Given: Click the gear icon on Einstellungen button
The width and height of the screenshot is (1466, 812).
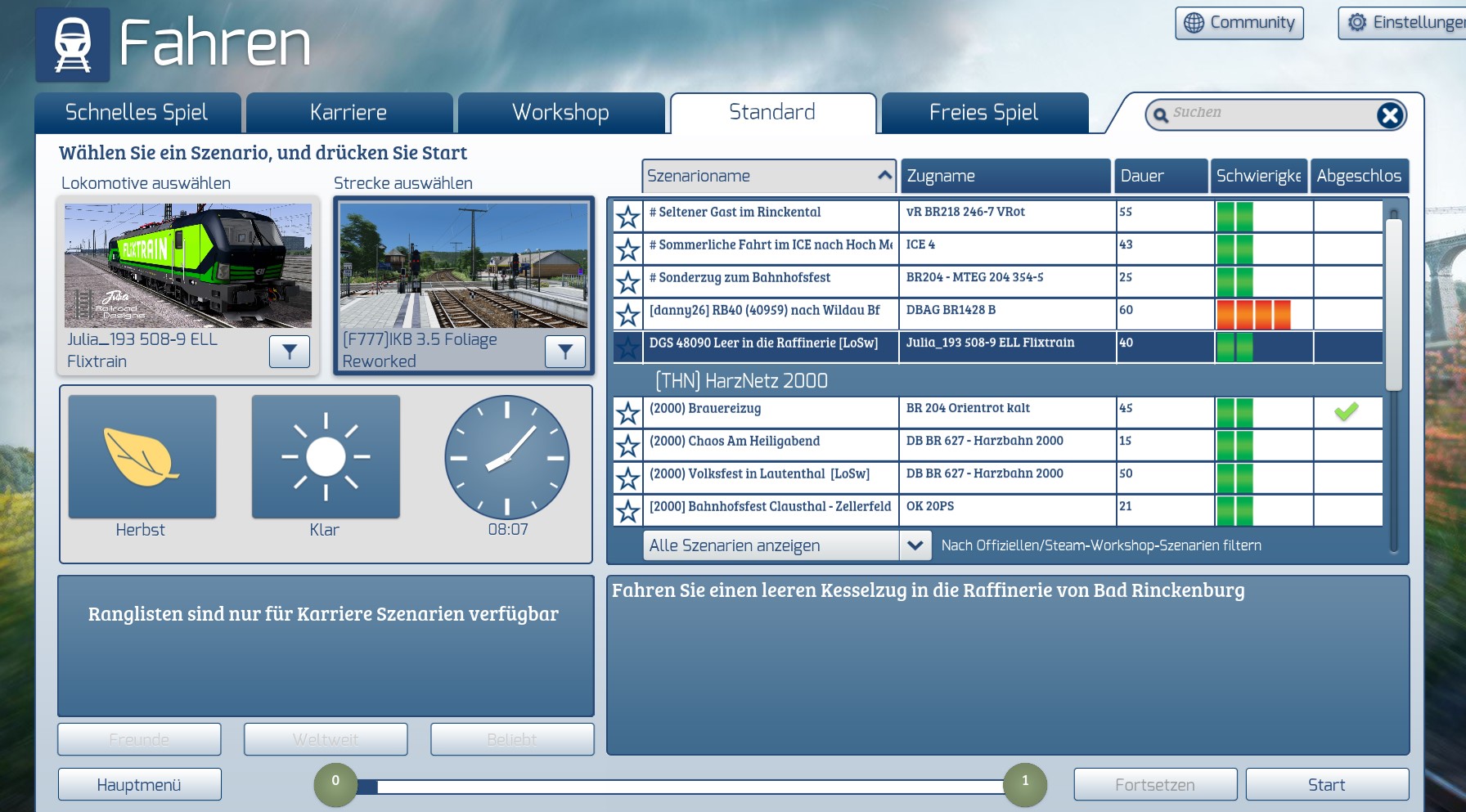Looking at the screenshot, I should [1357, 23].
